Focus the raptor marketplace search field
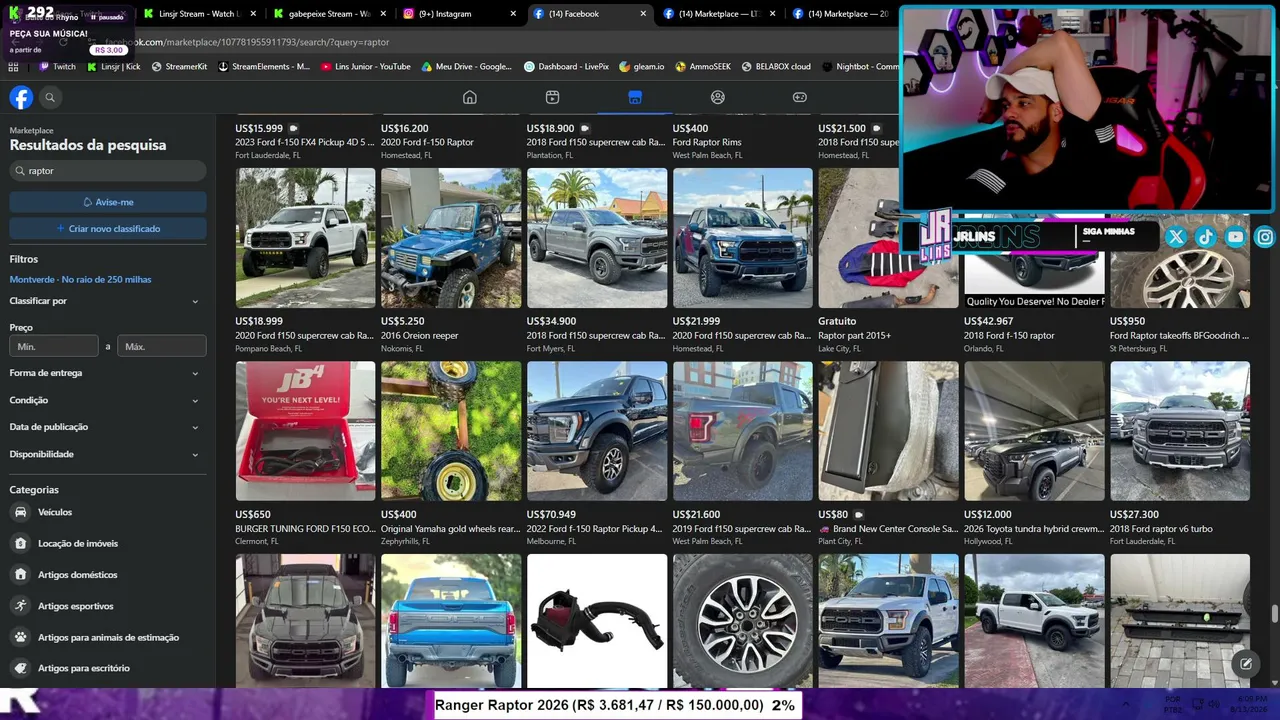This screenshot has height=720, width=1280. 108,171
